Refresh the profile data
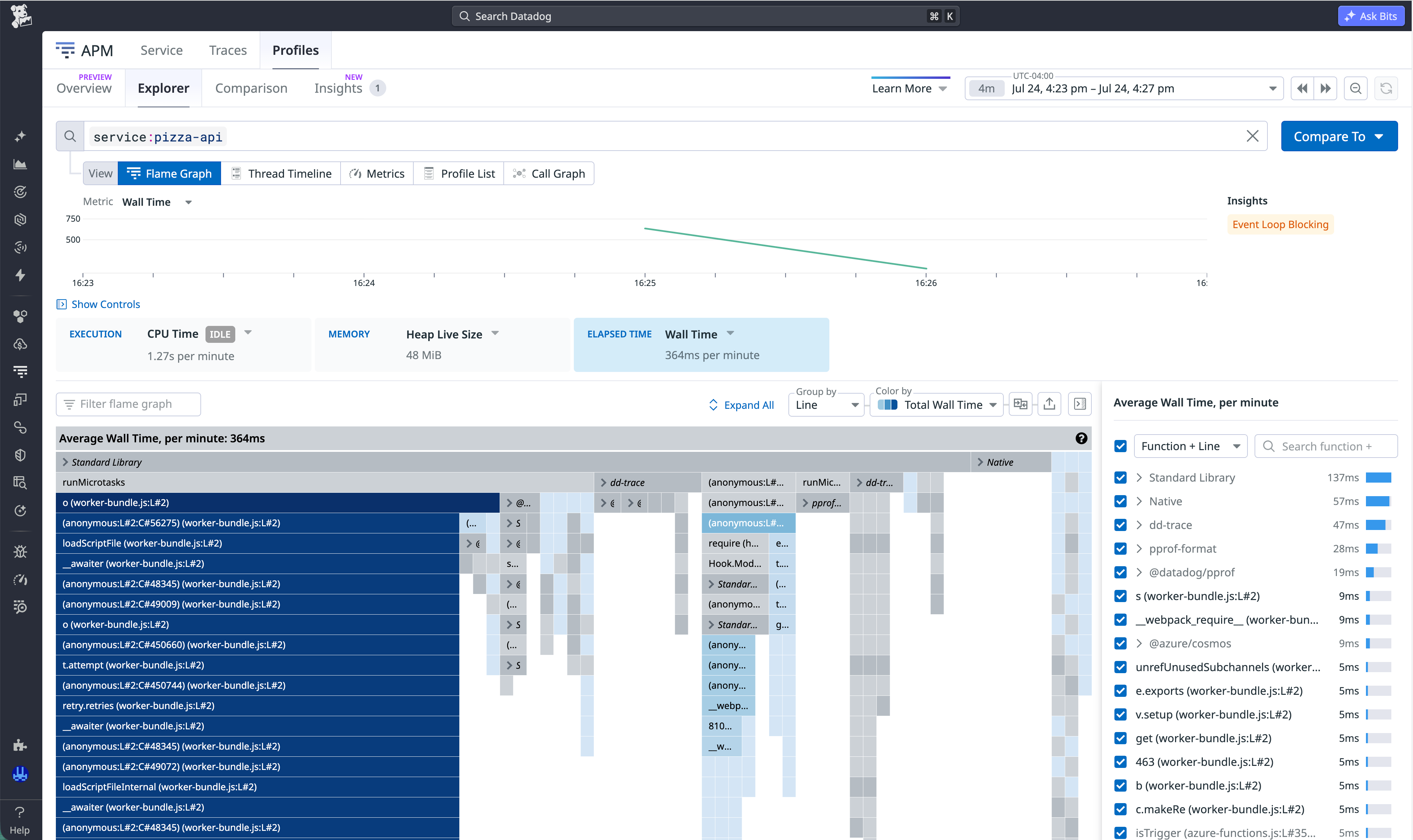Screen dimensions: 1413x840 click(x=1386, y=88)
